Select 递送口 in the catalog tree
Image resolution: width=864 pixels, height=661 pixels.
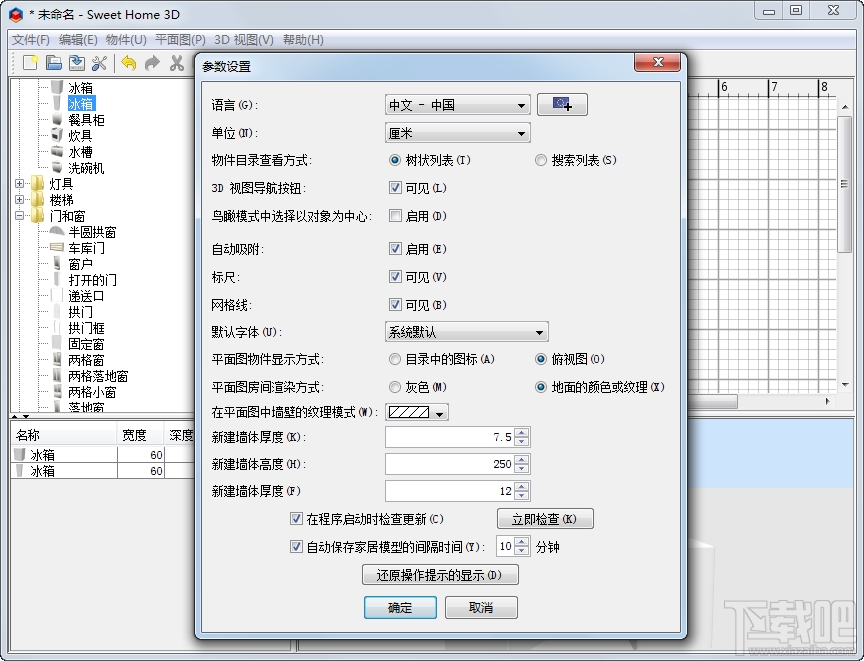(86, 296)
